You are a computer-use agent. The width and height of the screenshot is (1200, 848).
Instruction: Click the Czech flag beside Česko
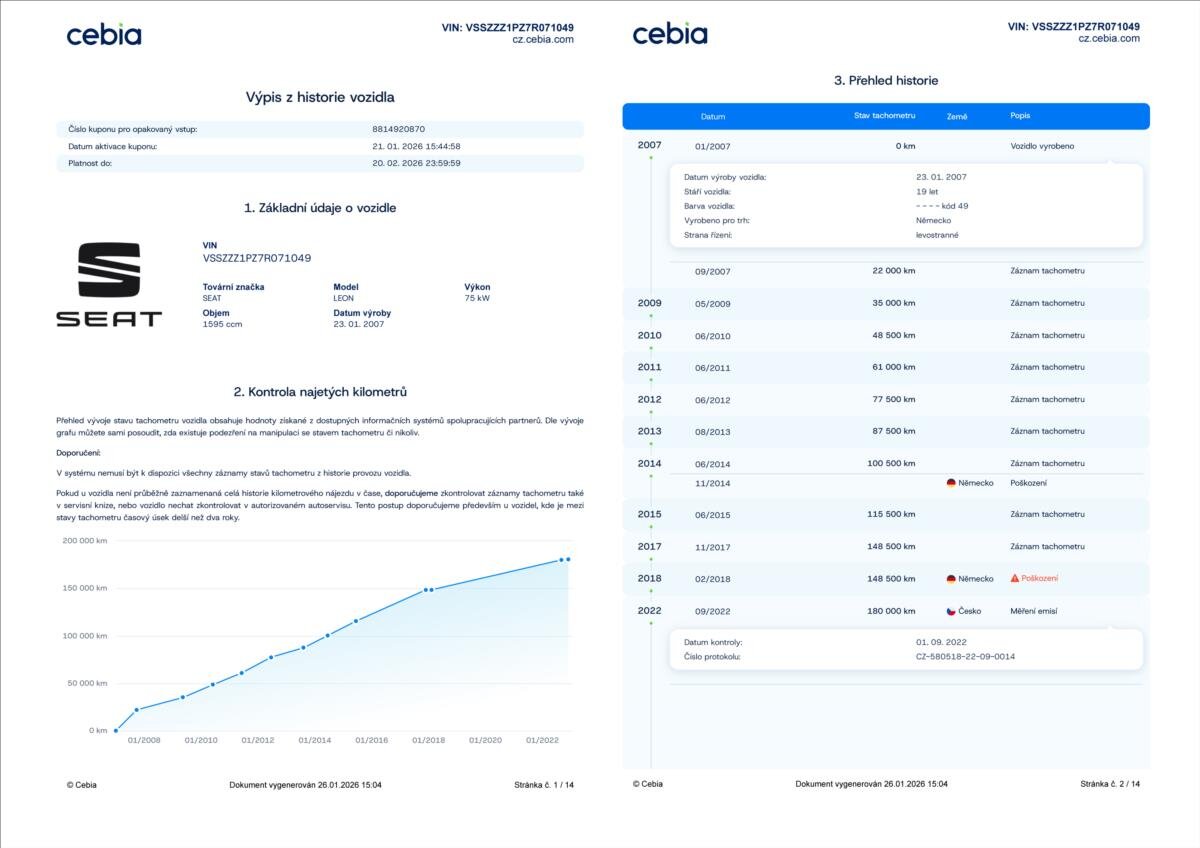point(951,611)
